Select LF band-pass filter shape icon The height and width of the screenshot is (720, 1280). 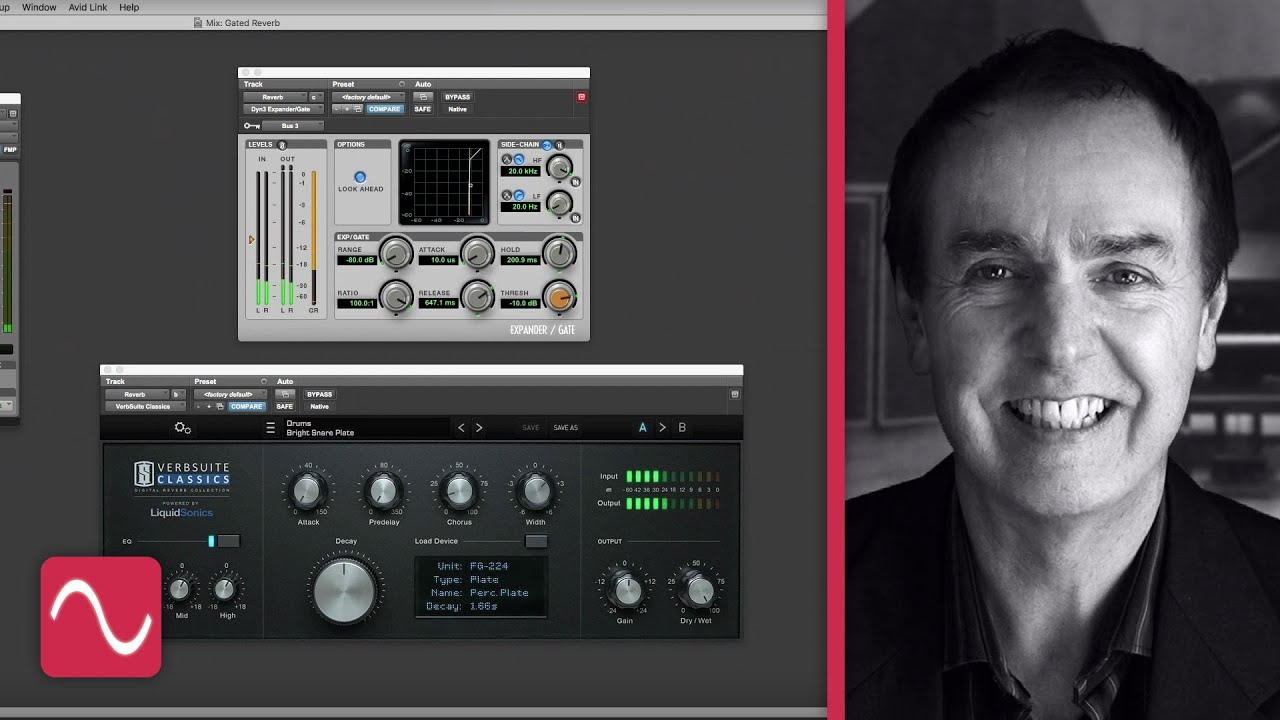pyautogui.click(x=507, y=195)
